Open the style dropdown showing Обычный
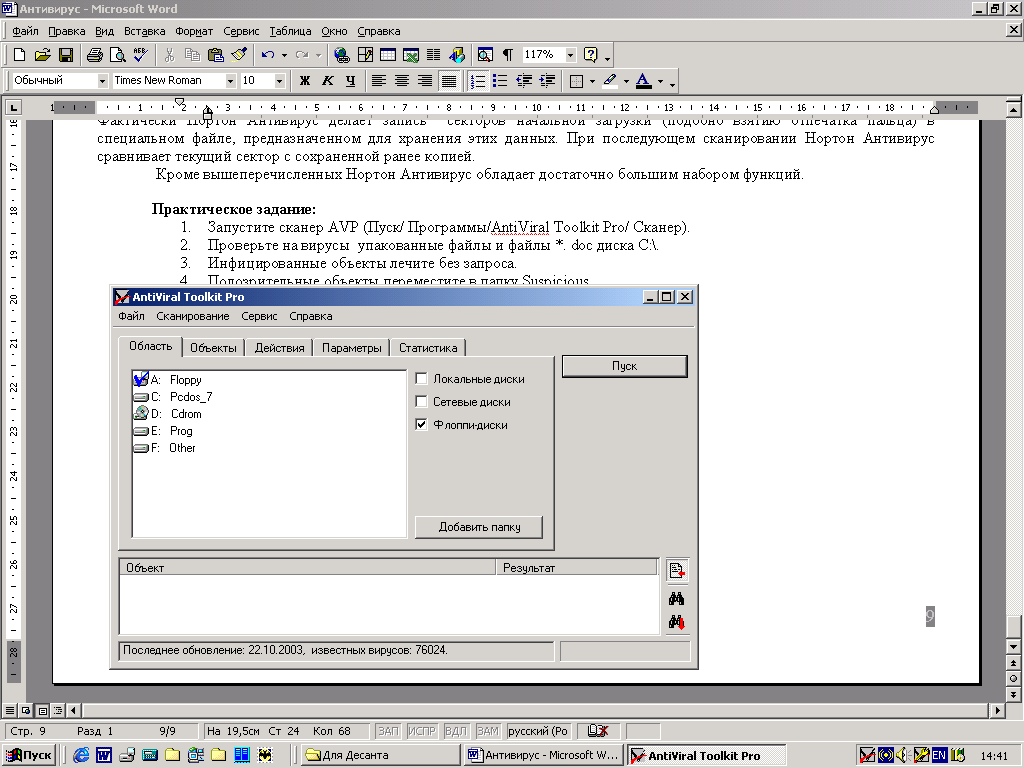The image size is (1024, 768). click(x=102, y=80)
